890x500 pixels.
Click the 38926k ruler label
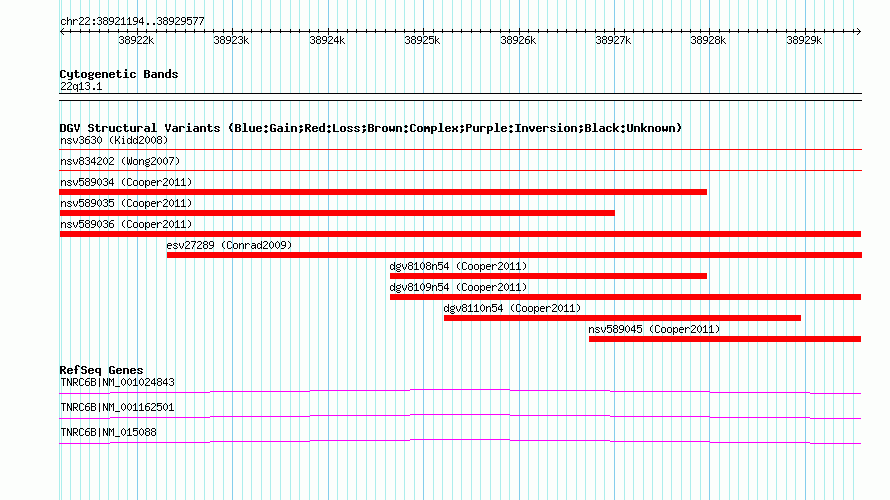click(x=518, y=41)
